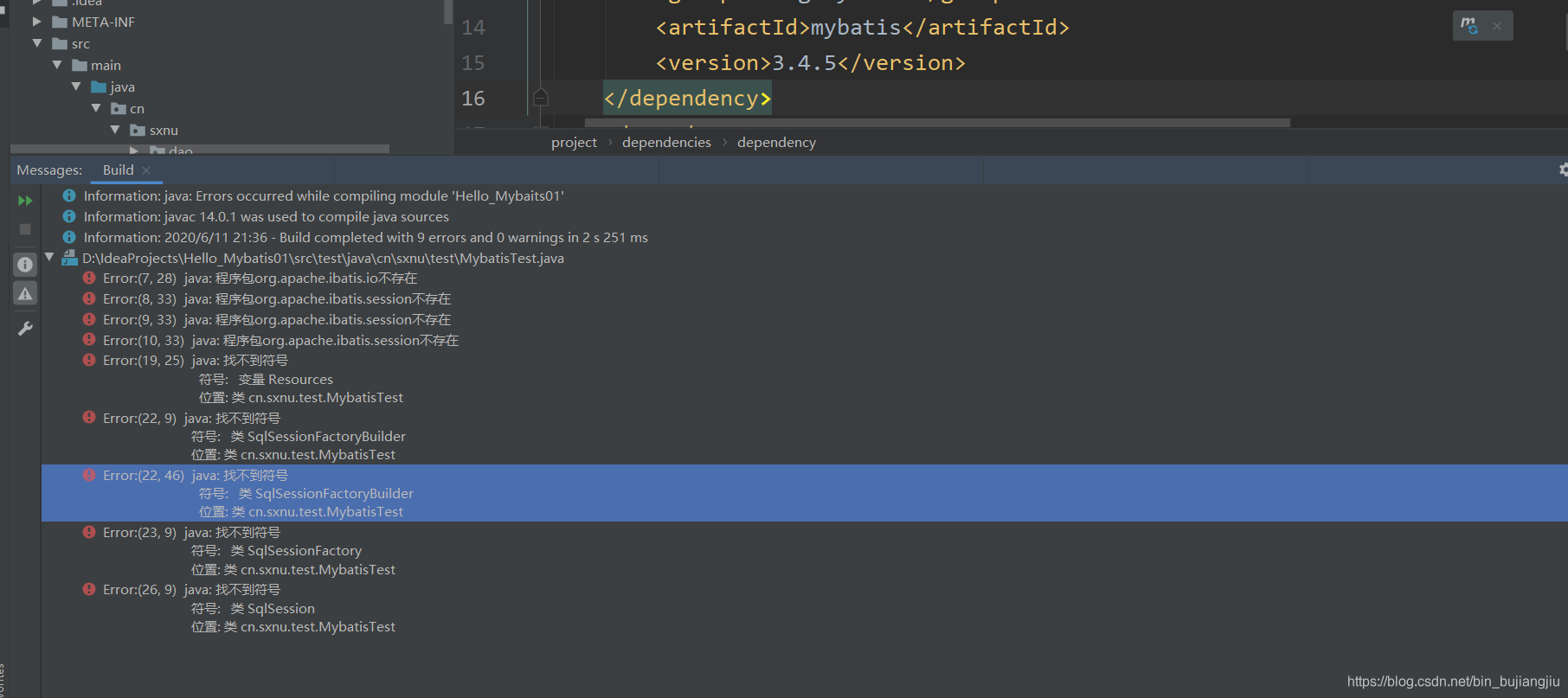Click the mybatis artifactId line

[x=862, y=28]
